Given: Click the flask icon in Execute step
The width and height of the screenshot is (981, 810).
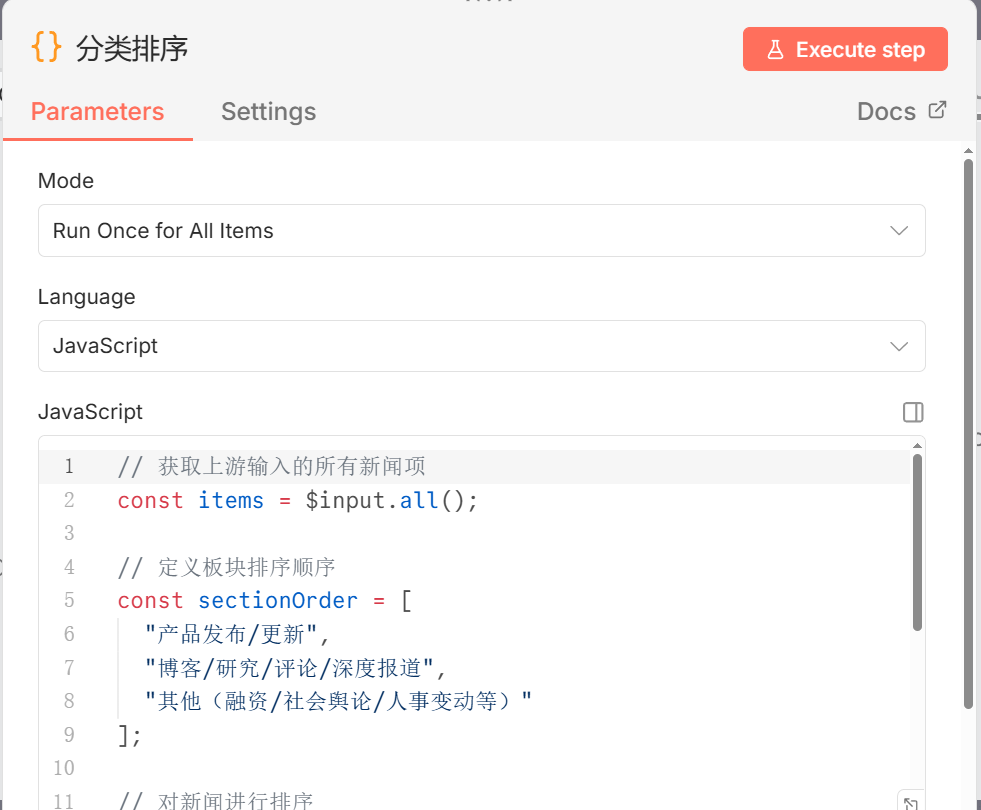Looking at the screenshot, I should [x=775, y=50].
